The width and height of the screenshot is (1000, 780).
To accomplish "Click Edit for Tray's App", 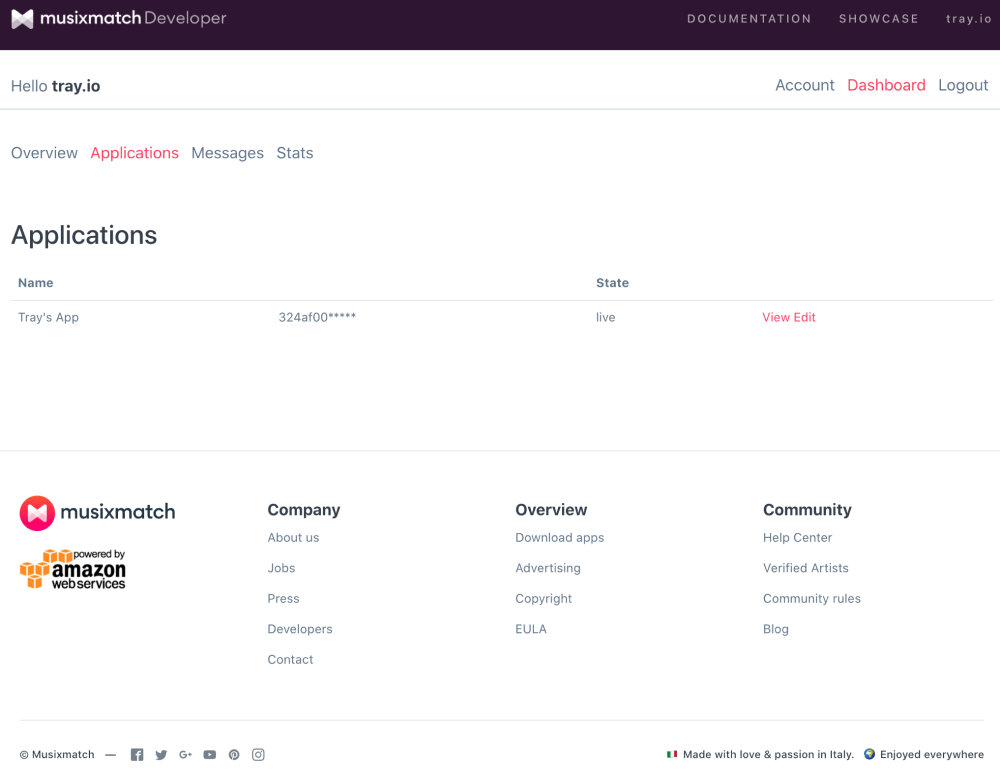I will pyautogui.click(x=804, y=317).
